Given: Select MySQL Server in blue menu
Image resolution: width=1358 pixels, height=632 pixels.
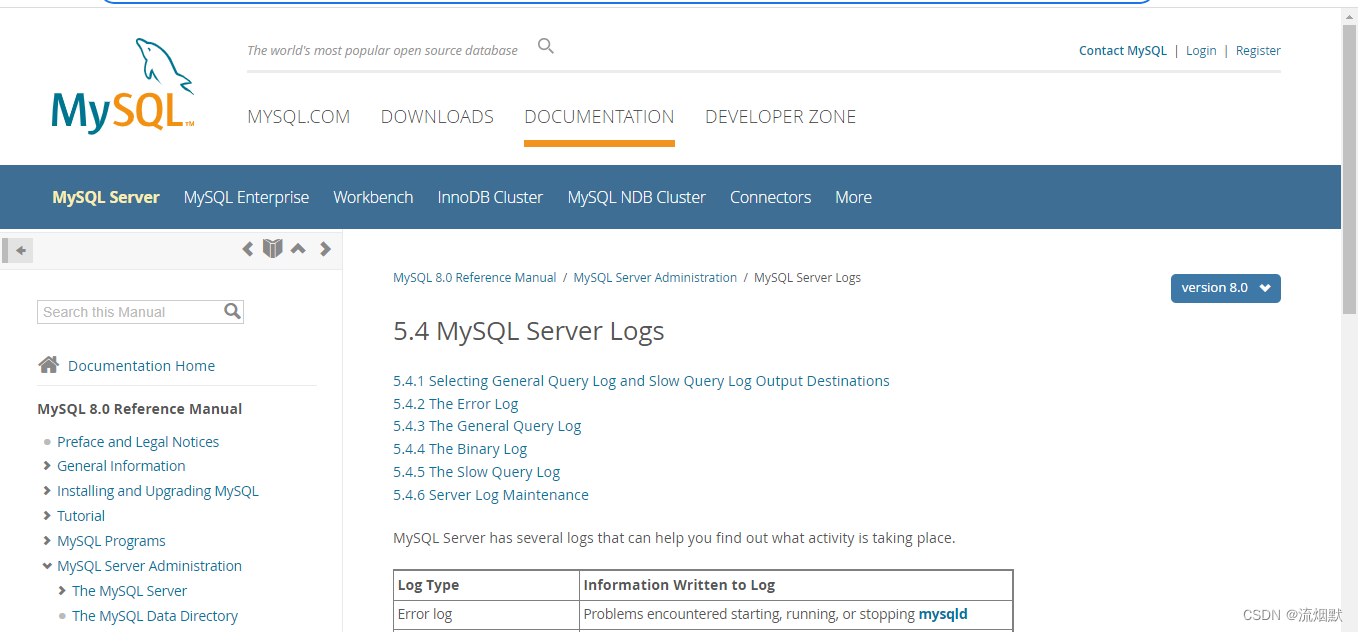Looking at the screenshot, I should pos(106,197).
